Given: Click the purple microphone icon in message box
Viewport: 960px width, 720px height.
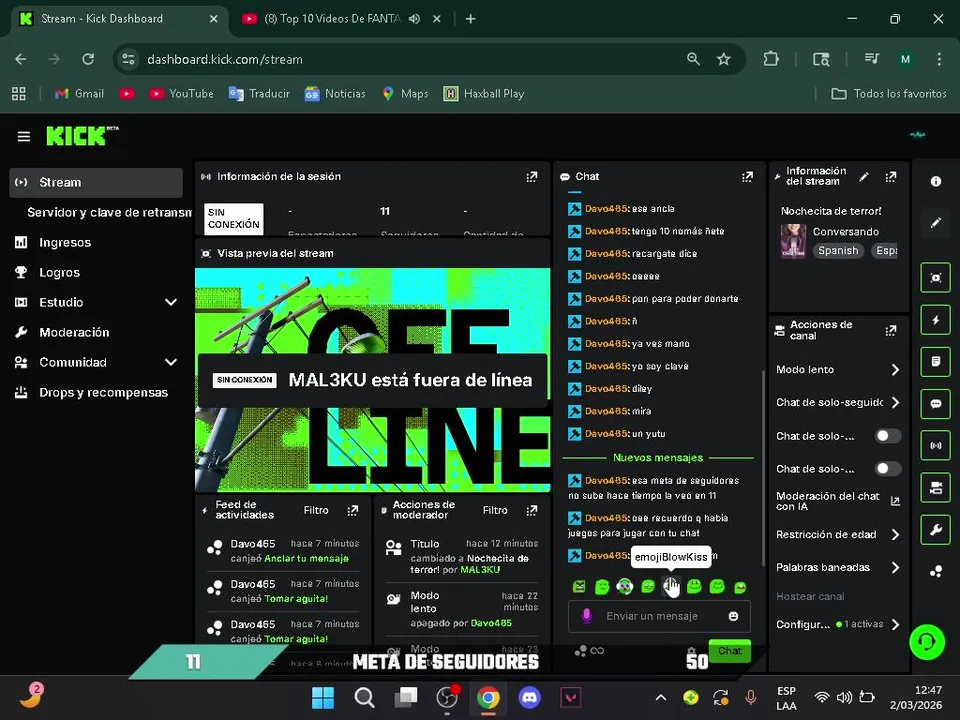Looking at the screenshot, I should click(x=586, y=616).
